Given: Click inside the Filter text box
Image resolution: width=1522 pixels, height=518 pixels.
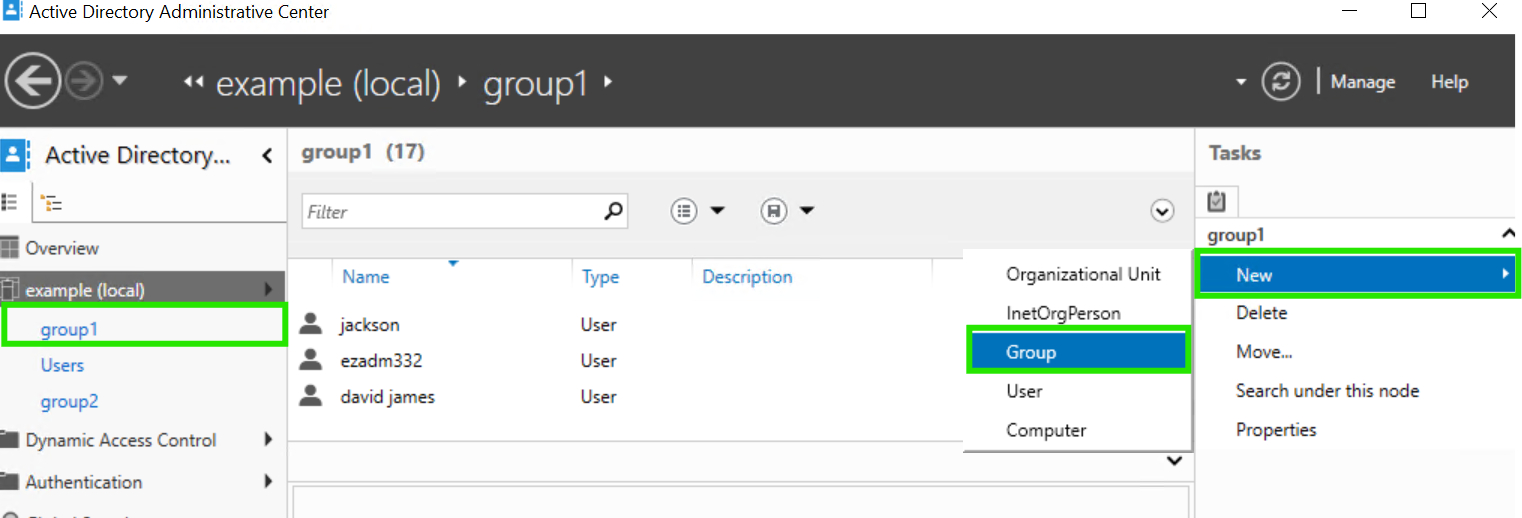Looking at the screenshot, I should click(450, 212).
